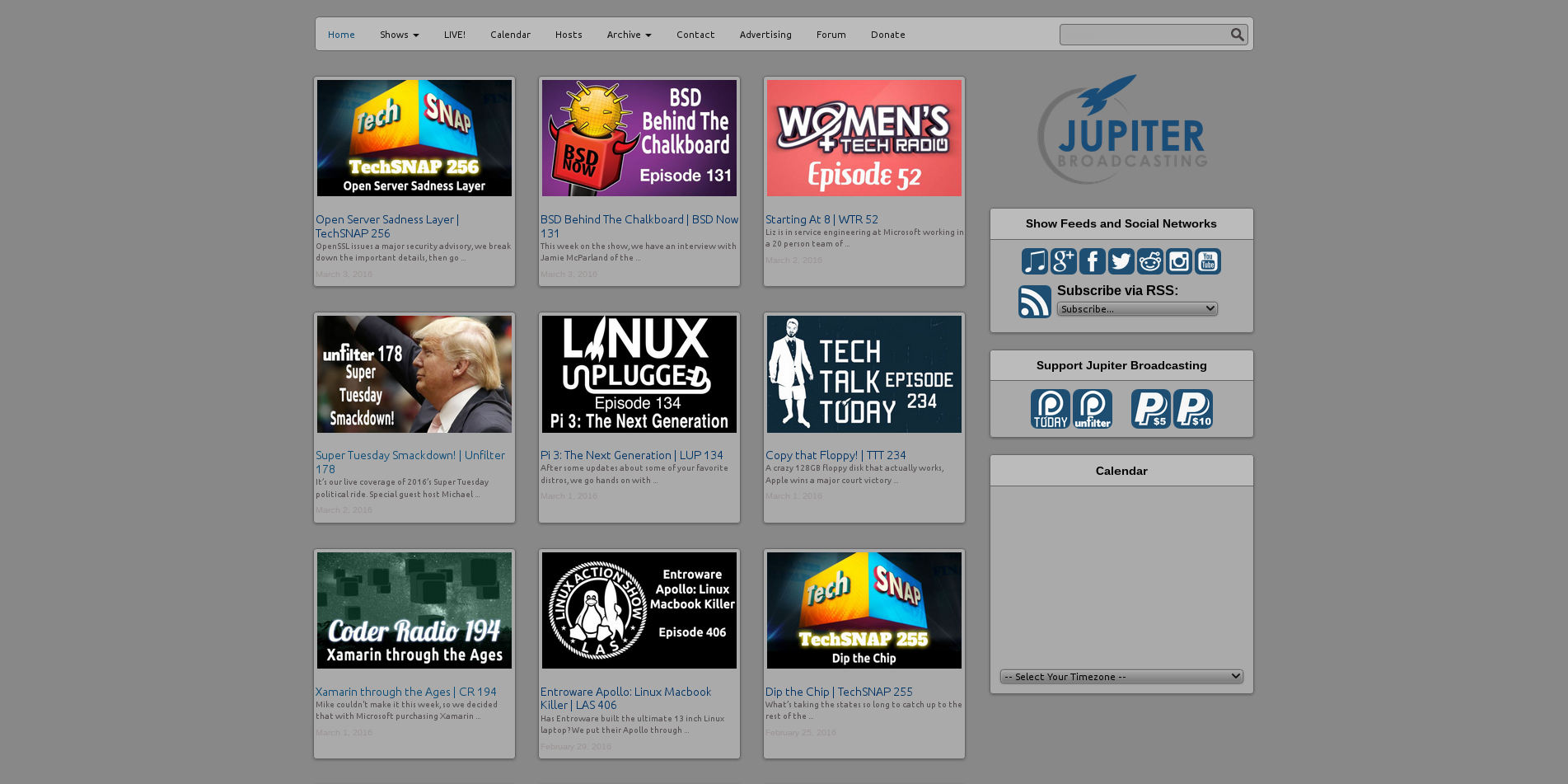Viewport: 1568px width, 784px height.
Task: Open the Select Your Timezone dropdown
Action: pos(1121,677)
